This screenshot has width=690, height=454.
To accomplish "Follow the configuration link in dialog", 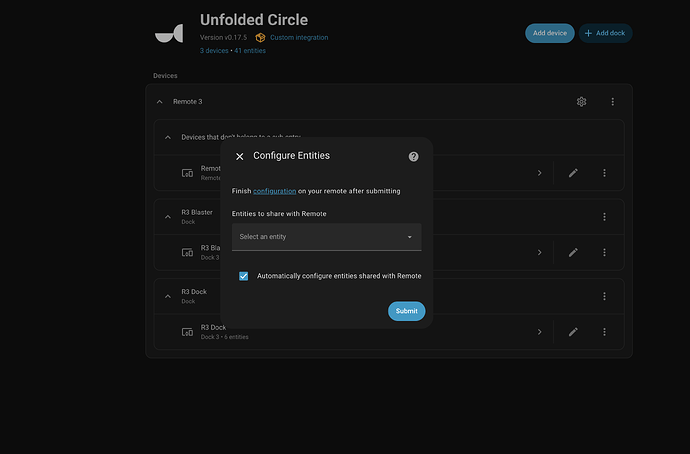I will tap(274, 190).
